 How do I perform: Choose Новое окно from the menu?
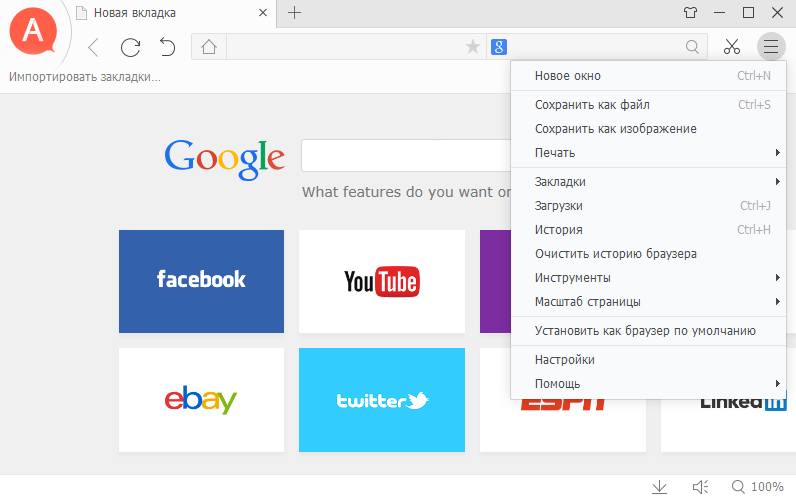[x=648, y=76]
